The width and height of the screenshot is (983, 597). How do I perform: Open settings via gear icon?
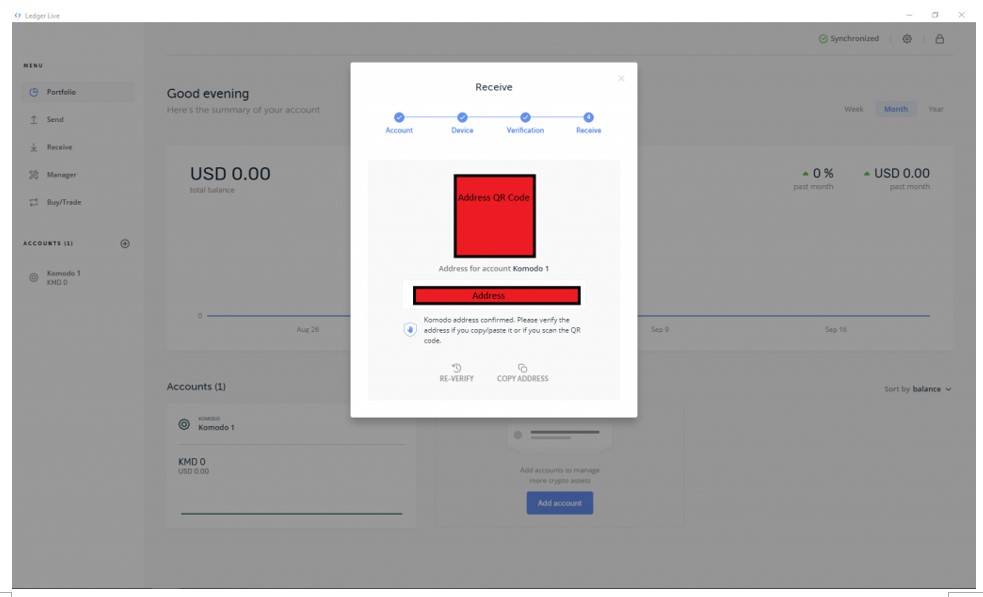[x=907, y=39]
